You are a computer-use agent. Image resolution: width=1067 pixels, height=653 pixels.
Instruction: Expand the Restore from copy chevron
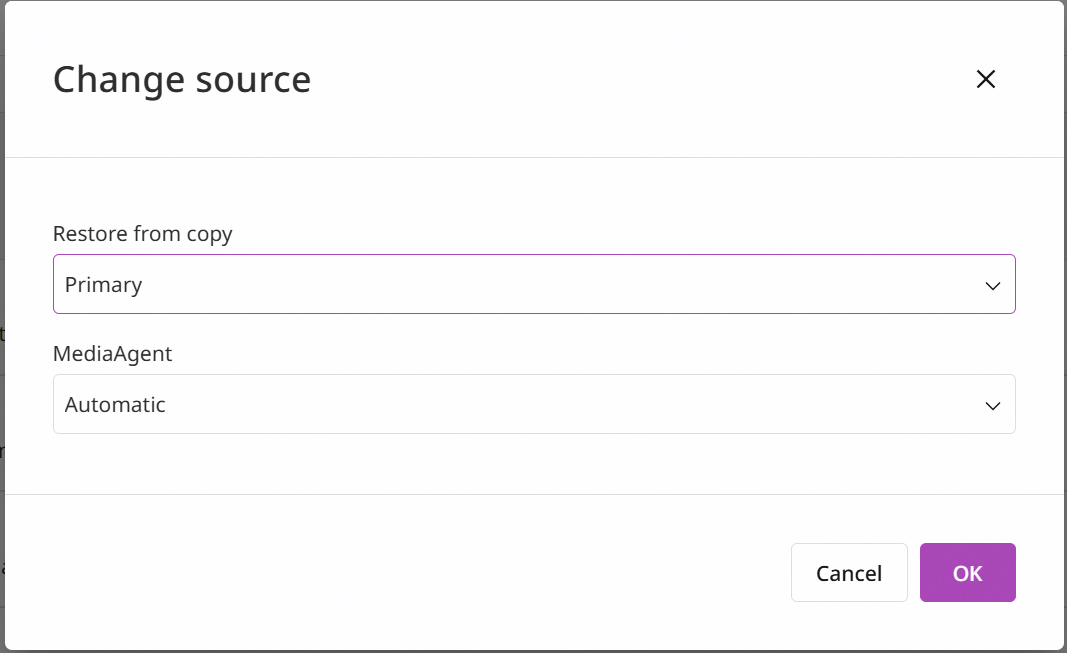pyautogui.click(x=993, y=286)
